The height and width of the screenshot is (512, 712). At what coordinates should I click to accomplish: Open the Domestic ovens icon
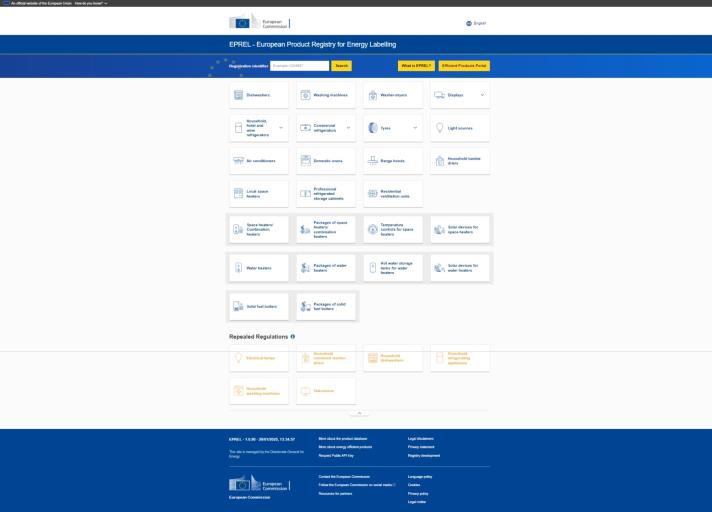tap(306, 161)
